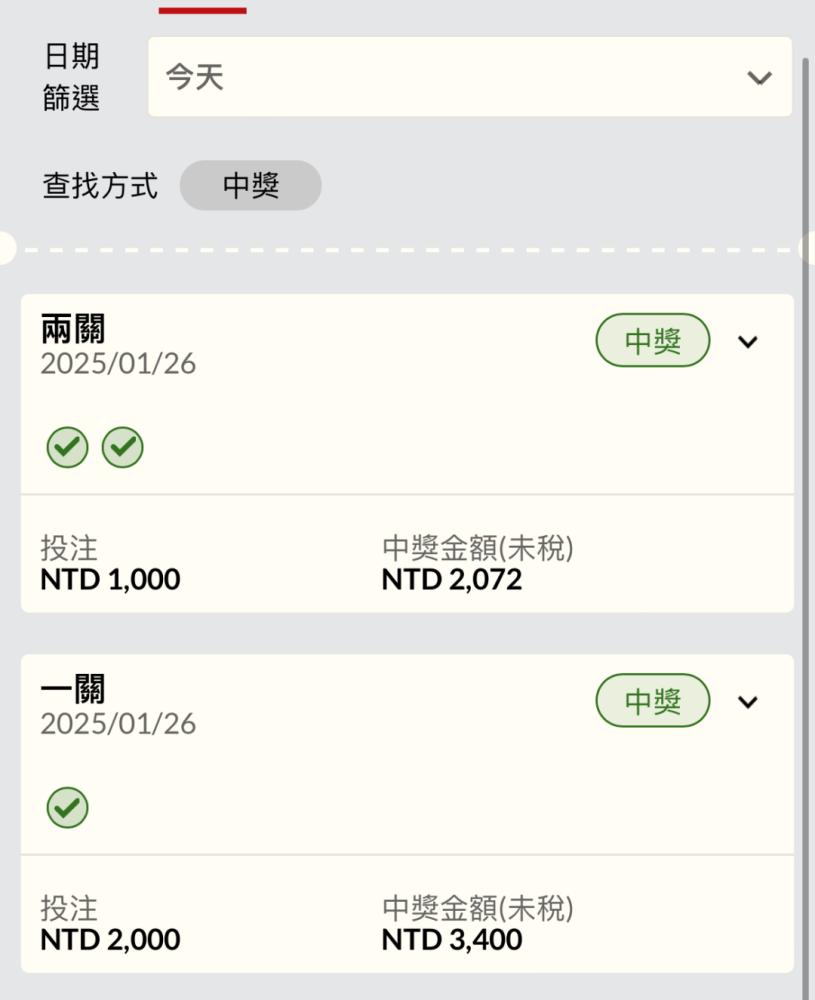Expand the 一關 bet card details
The image size is (815, 1000).
(x=747, y=702)
